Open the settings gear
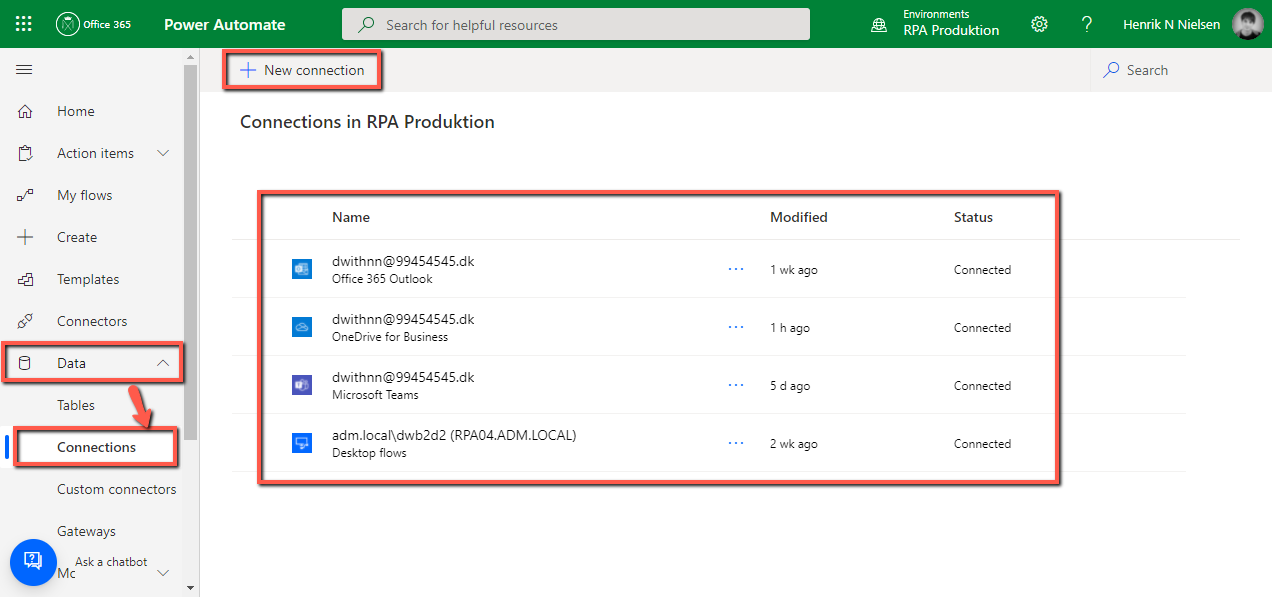 [x=1039, y=24]
